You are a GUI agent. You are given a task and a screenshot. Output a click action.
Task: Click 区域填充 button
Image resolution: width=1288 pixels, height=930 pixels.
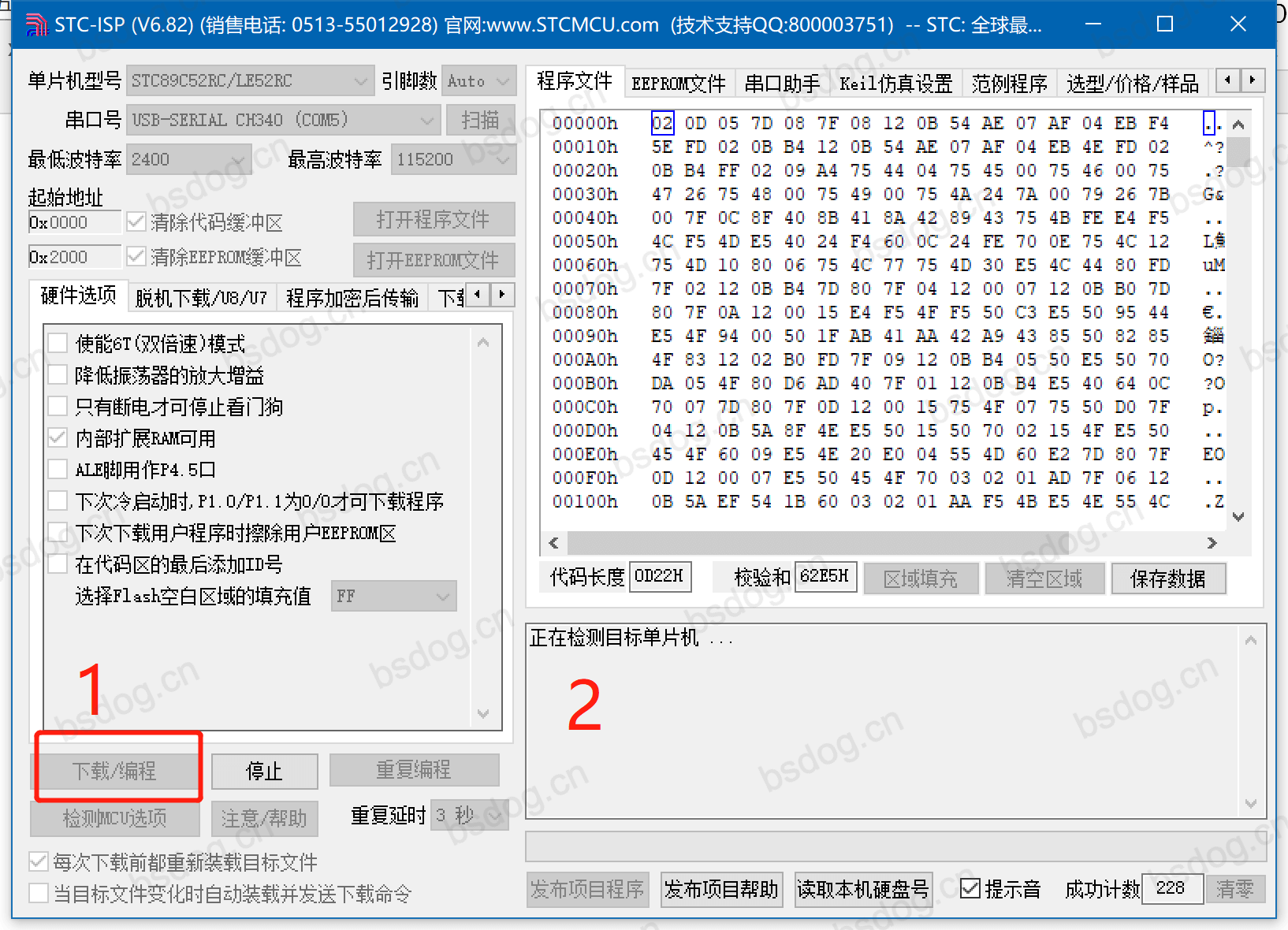pyautogui.click(x=921, y=578)
